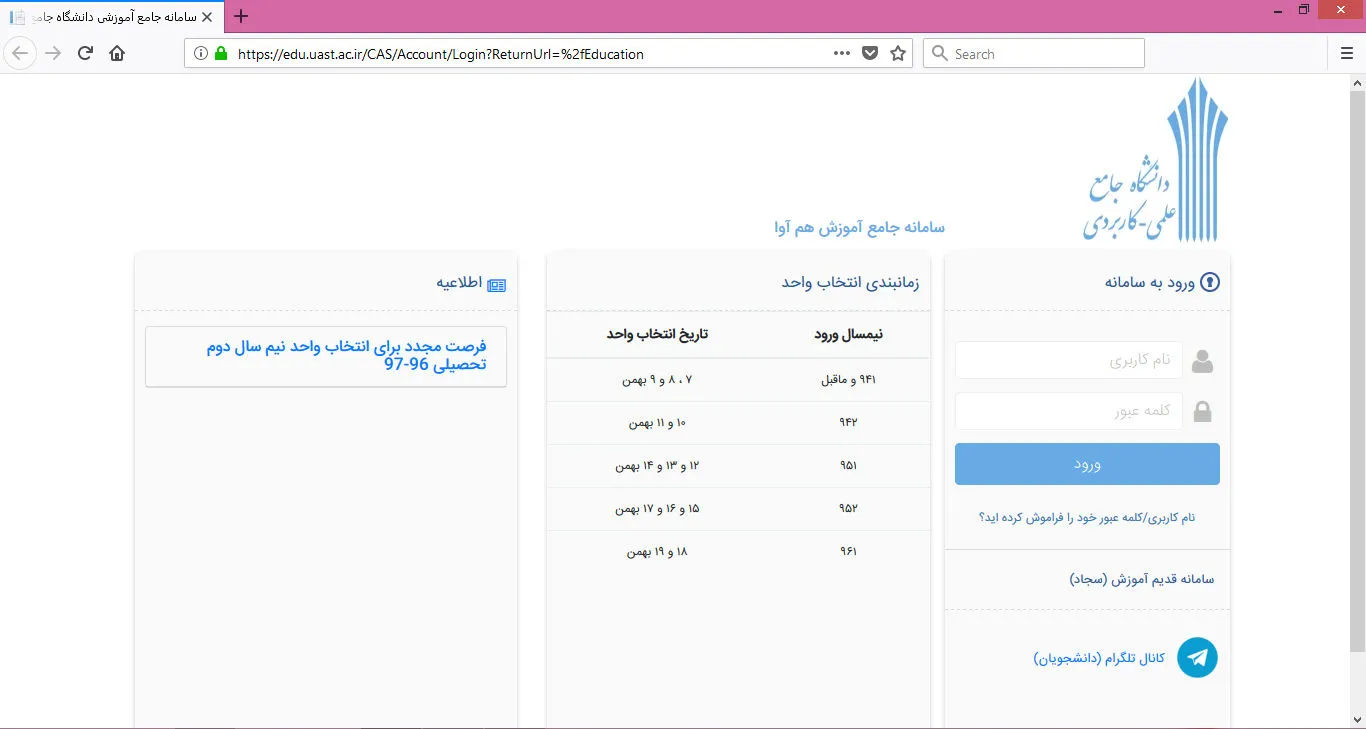
Task: Open the Firefox hamburger menu
Action: (x=1346, y=54)
